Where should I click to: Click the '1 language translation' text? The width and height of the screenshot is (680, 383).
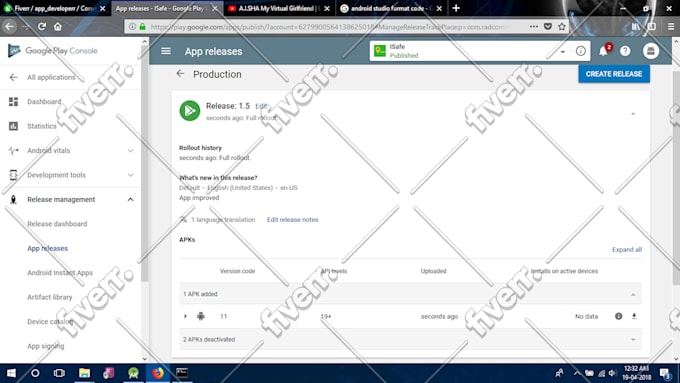(x=223, y=219)
